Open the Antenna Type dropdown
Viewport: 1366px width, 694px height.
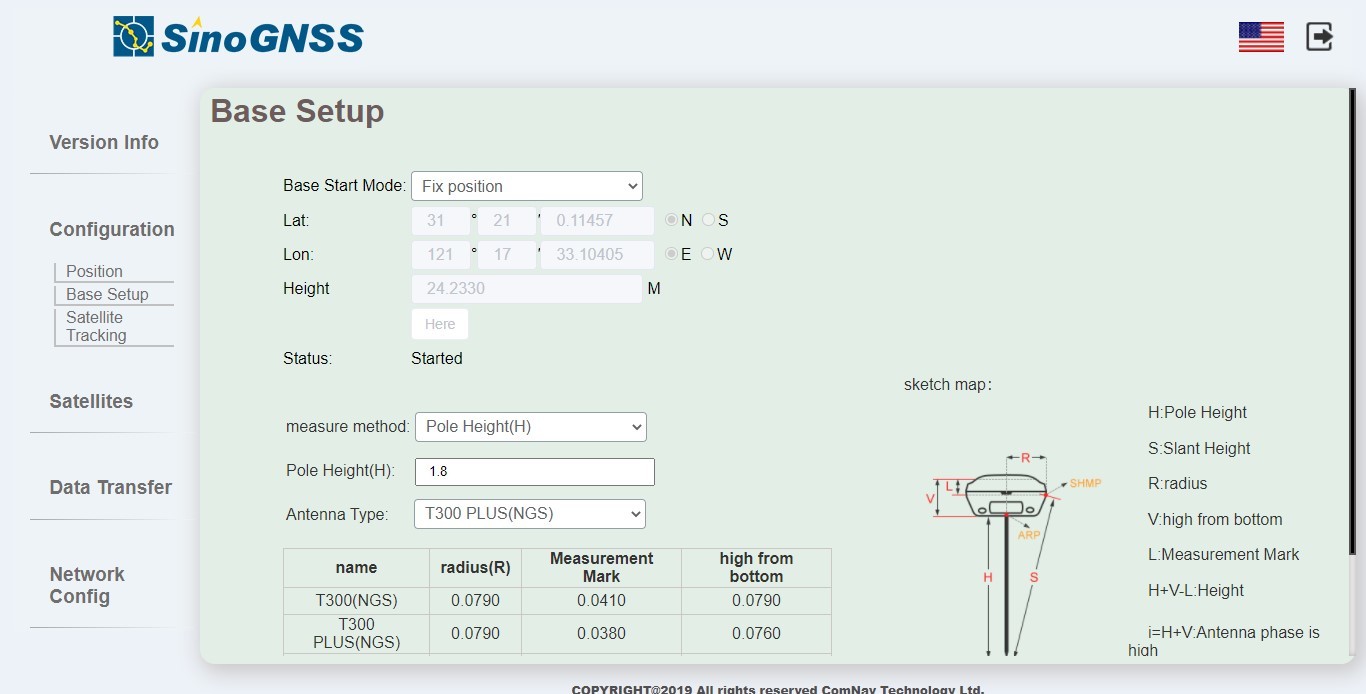click(530, 514)
